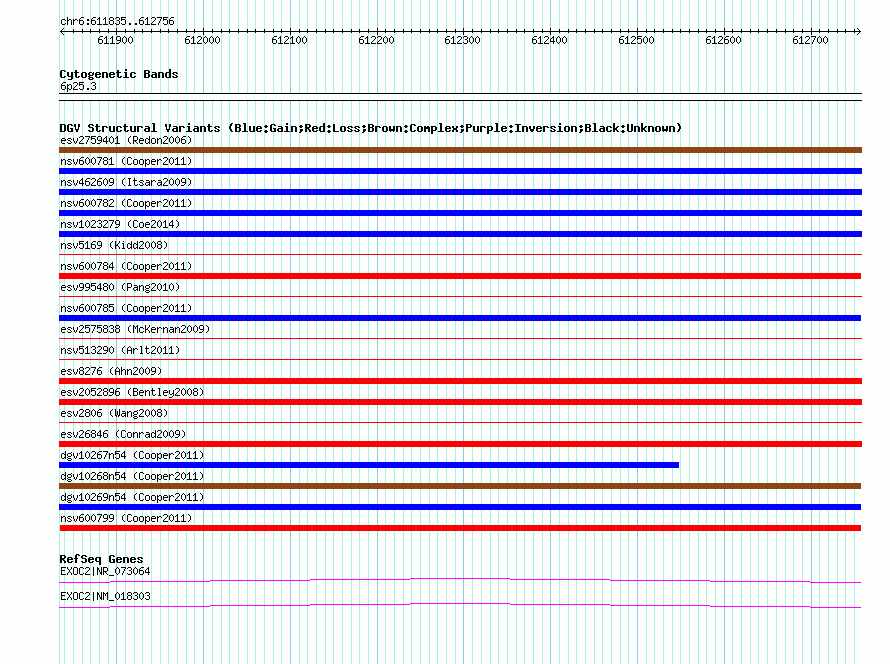890x664 pixels.
Task: Click the 612700 ruler tick label
Action: click(x=810, y=40)
